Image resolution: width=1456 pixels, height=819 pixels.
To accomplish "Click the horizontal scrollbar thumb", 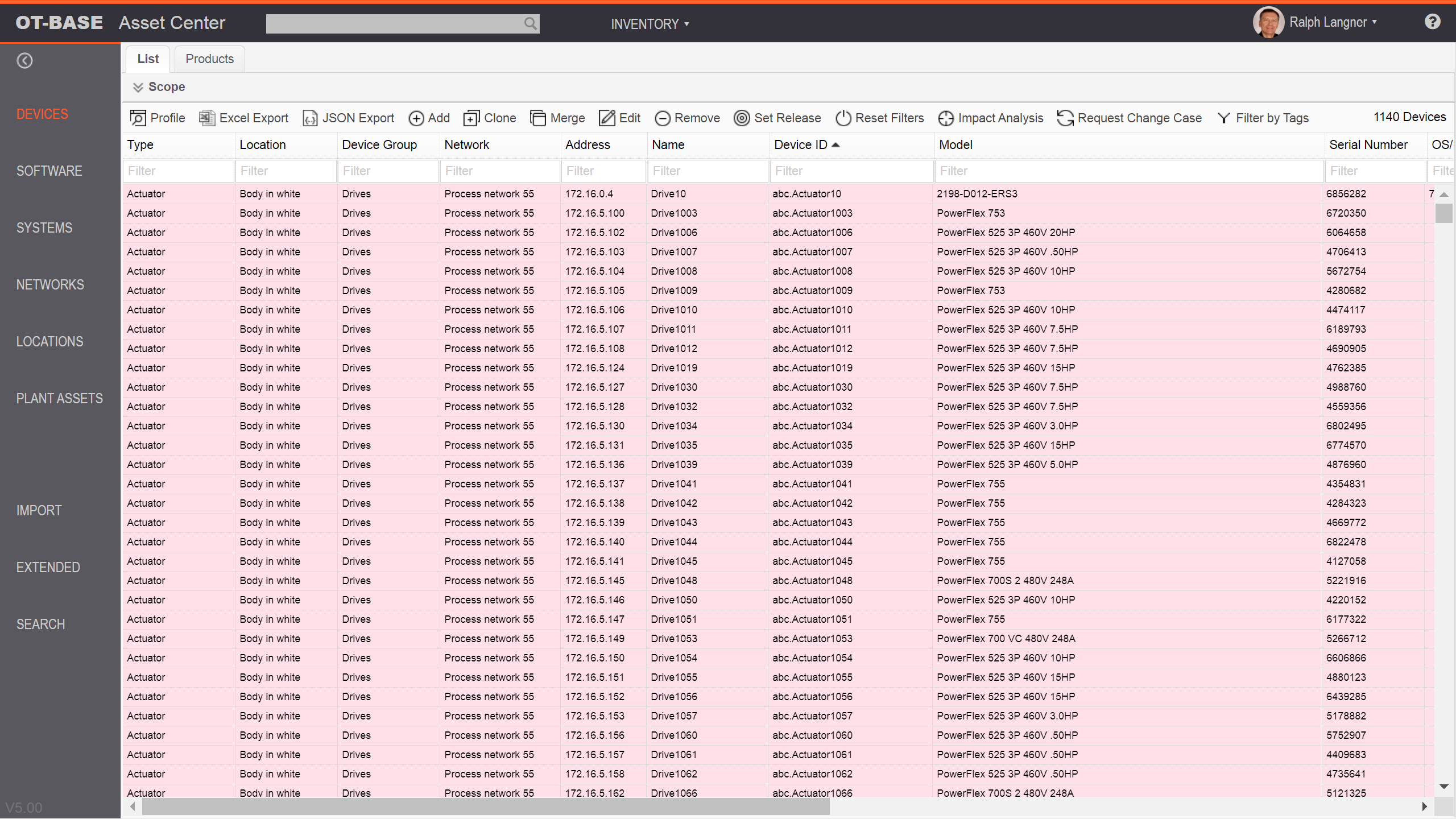I will click(486, 806).
